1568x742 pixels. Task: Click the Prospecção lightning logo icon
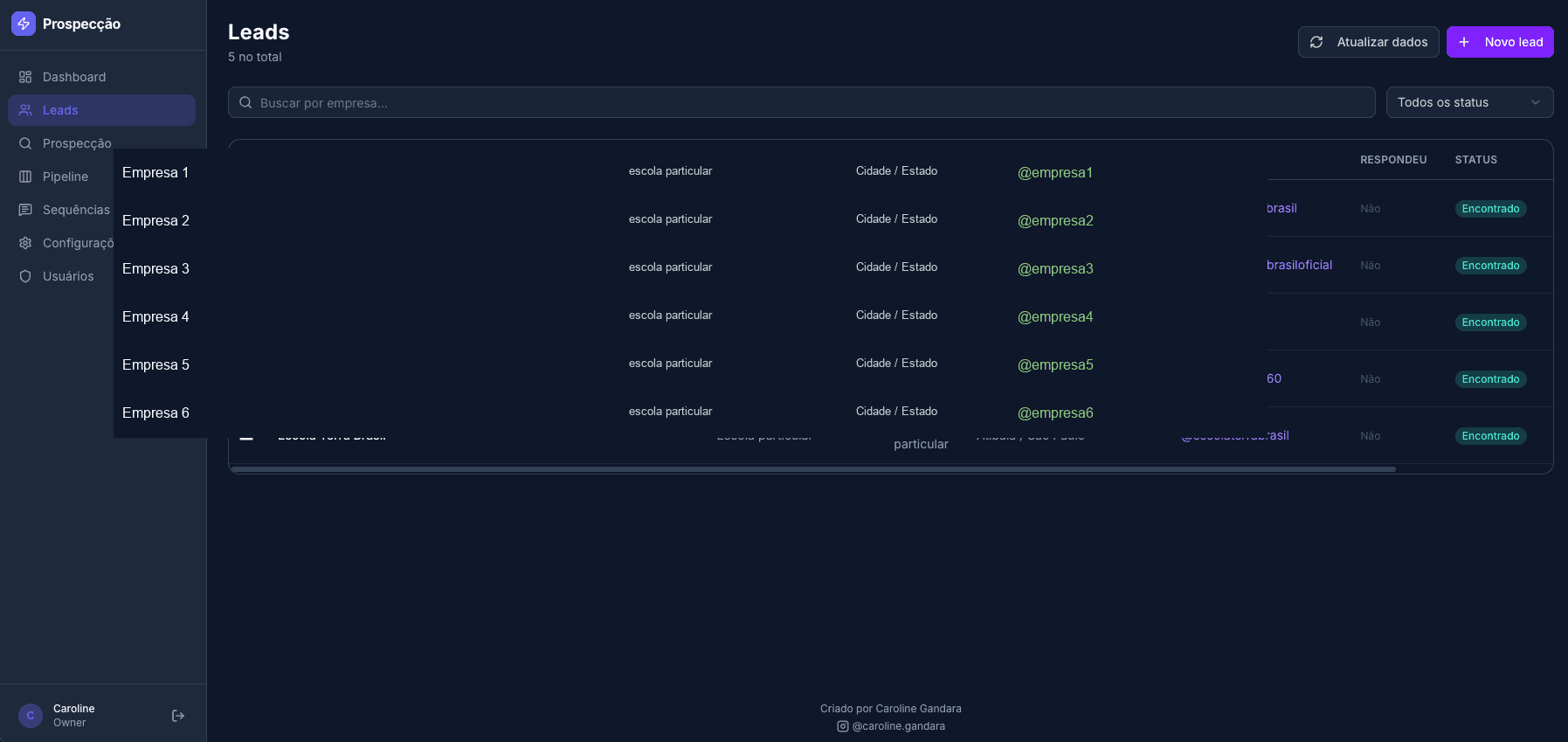[x=24, y=24]
